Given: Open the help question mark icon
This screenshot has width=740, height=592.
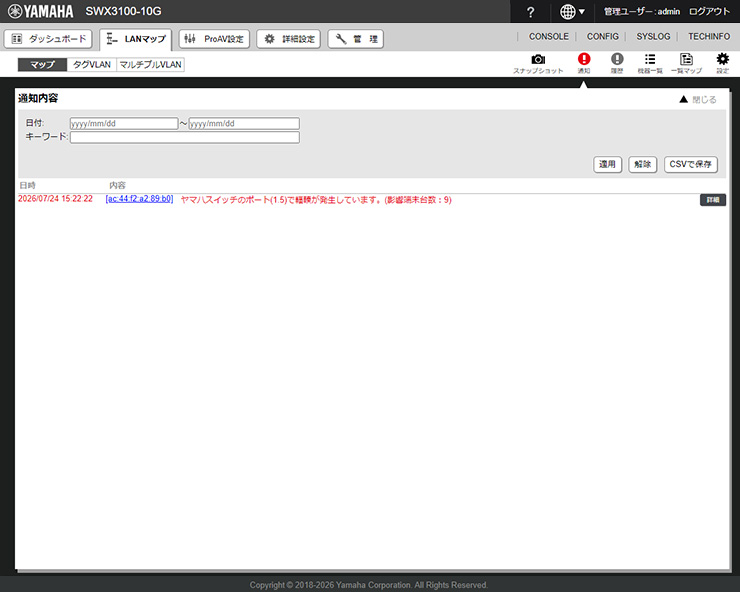Looking at the screenshot, I should (x=530, y=12).
